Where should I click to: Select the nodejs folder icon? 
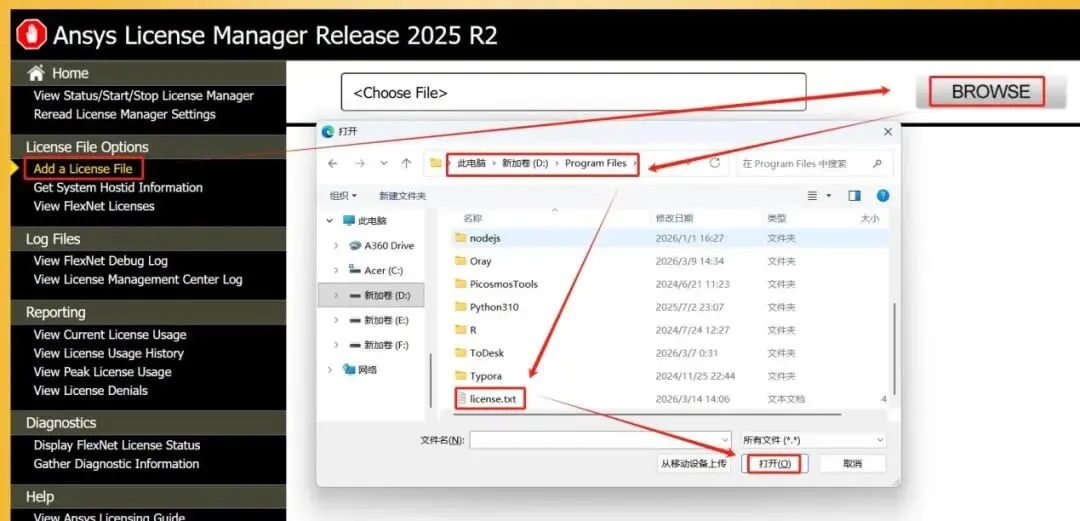(461, 238)
